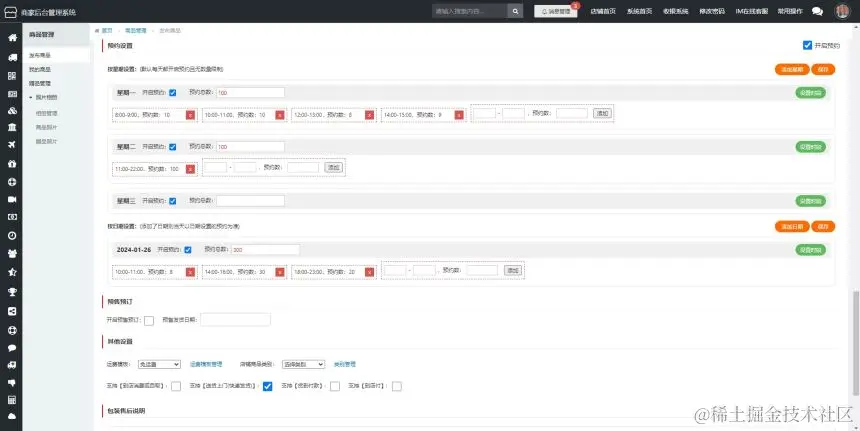
Task: Delete the 18:00-23:00 time slot
Action: coord(369,272)
